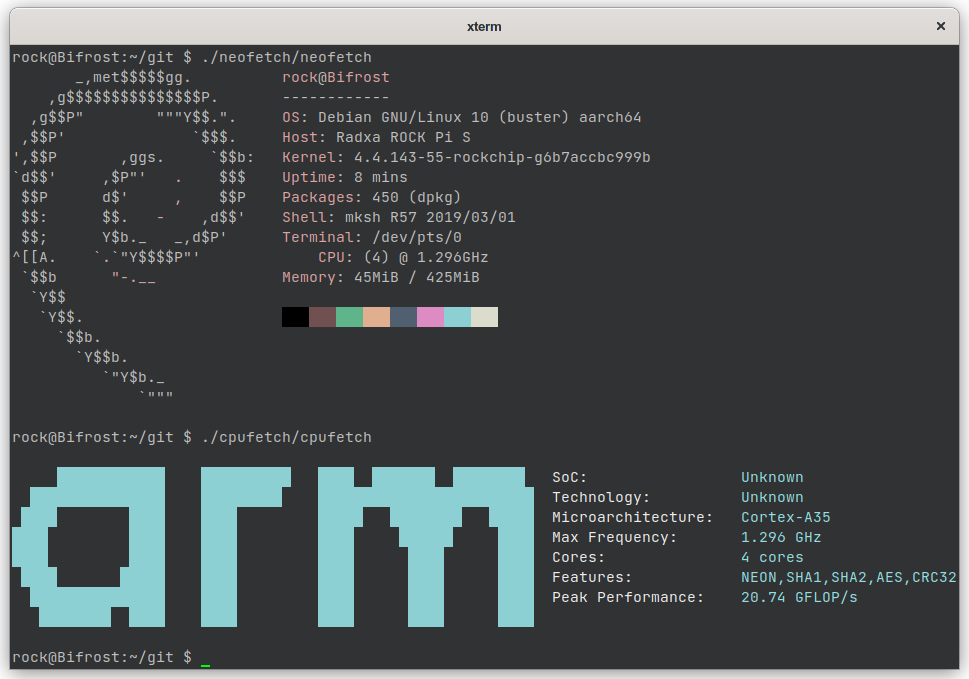Viewport: 969px width, 679px height.
Task: Click the Microarchitecture label
Action: 632,517
